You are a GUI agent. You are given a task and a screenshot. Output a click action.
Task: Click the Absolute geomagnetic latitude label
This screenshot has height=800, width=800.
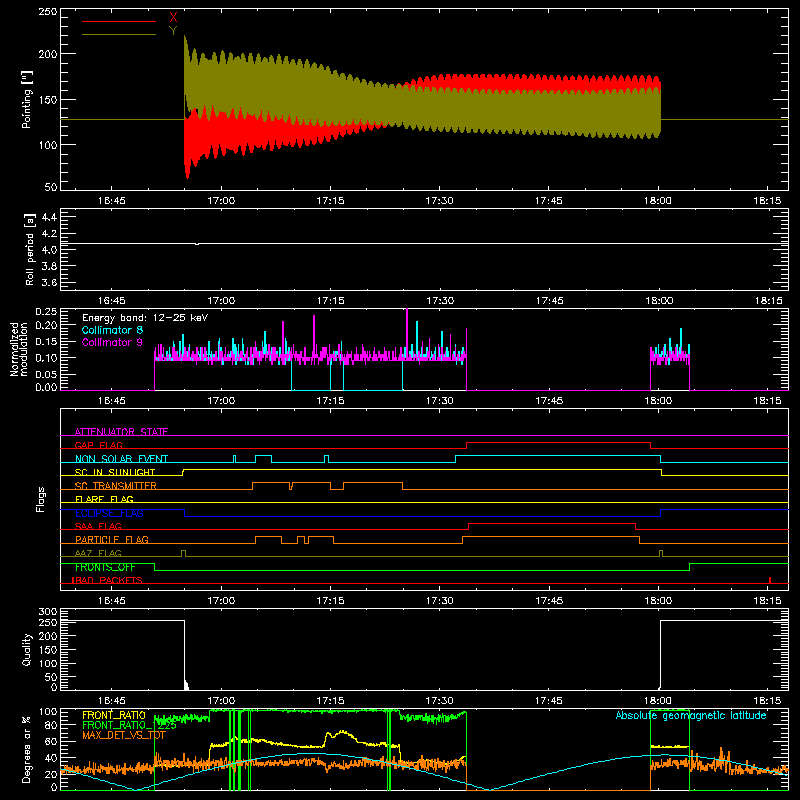[x=691, y=715]
